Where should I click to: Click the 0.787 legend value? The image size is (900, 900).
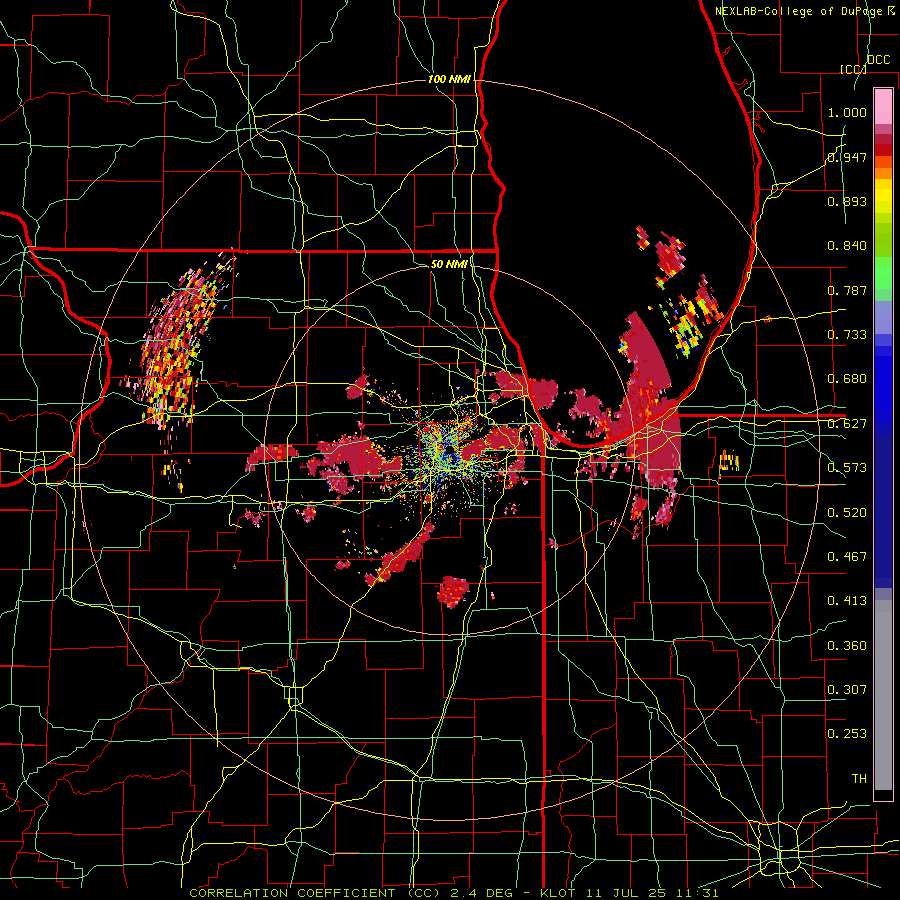847,290
